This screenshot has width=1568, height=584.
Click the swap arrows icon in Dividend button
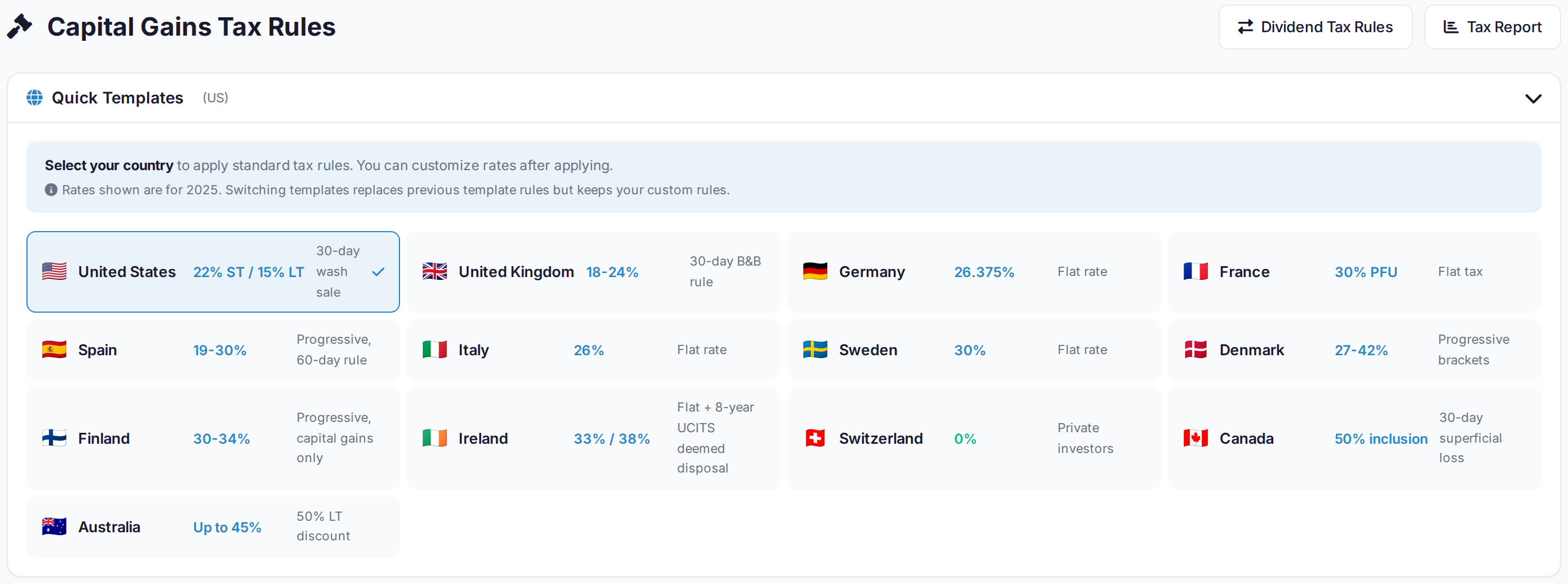(1246, 27)
